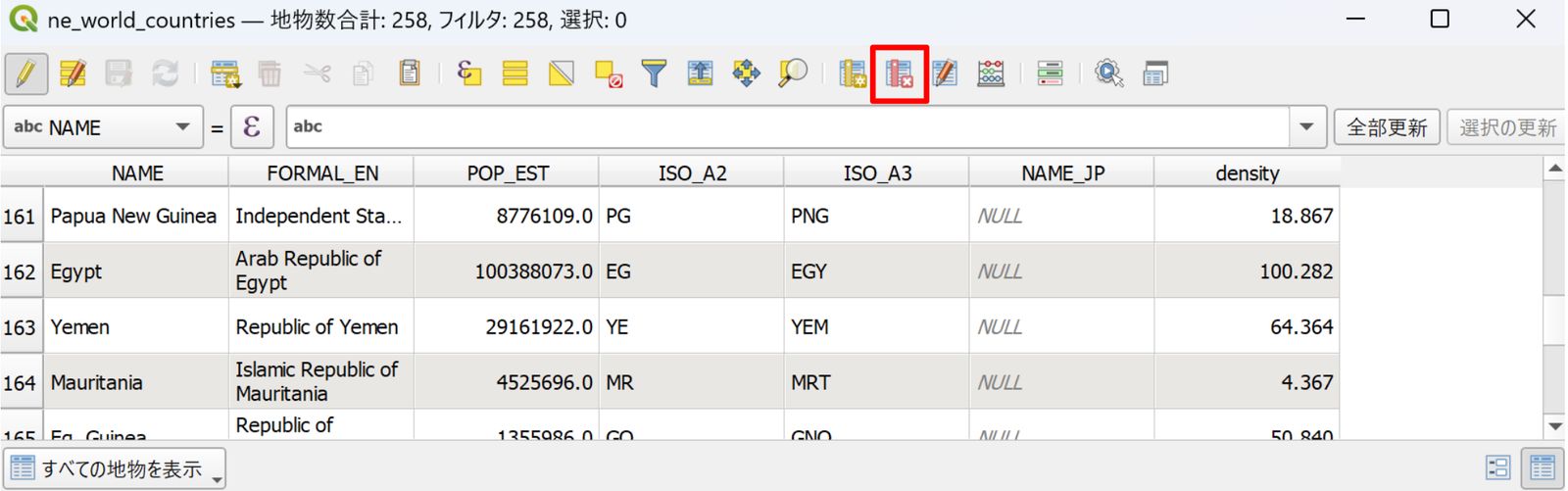Invert the selection icon
Image resolution: width=1568 pixels, height=491 pixels.
[562, 74]
